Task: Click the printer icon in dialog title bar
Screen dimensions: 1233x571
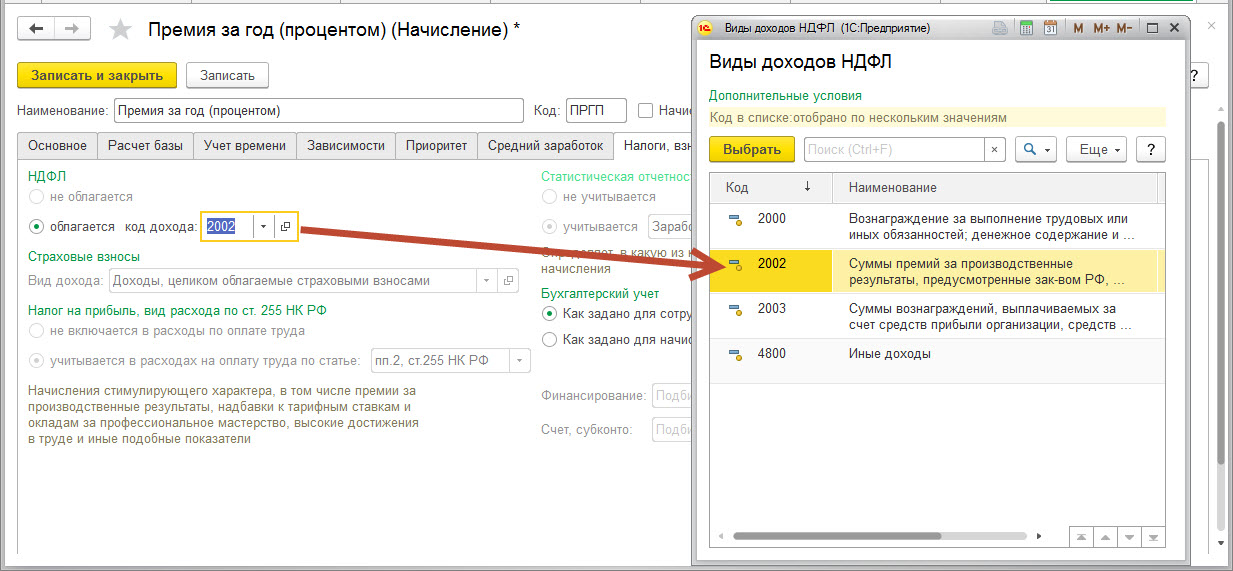Action: (x=1002, y=28)
